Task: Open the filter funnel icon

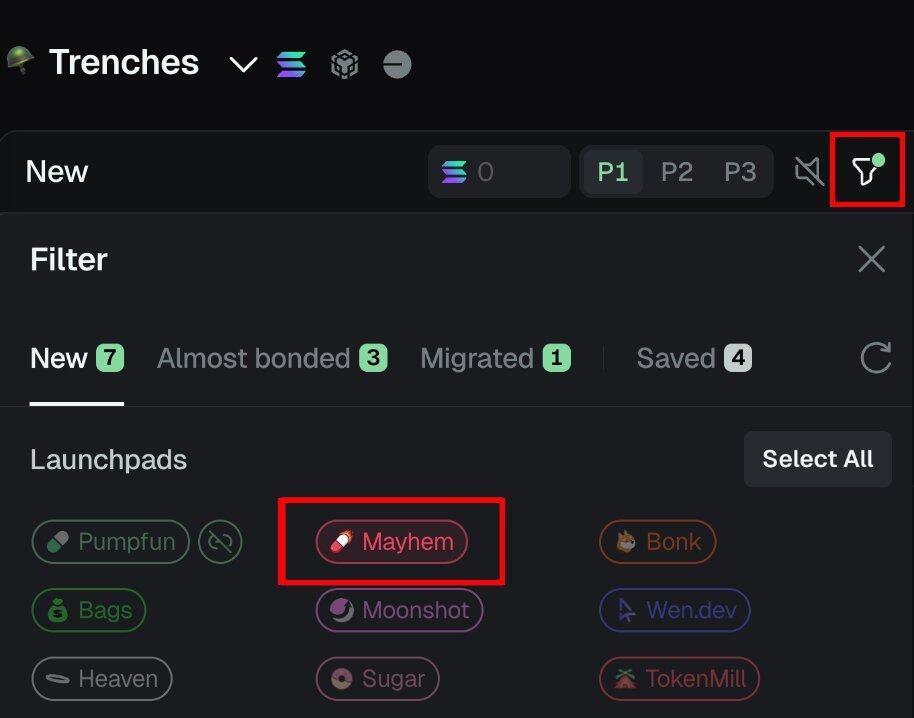Action: pyautogui.click(x=866, y=172)
